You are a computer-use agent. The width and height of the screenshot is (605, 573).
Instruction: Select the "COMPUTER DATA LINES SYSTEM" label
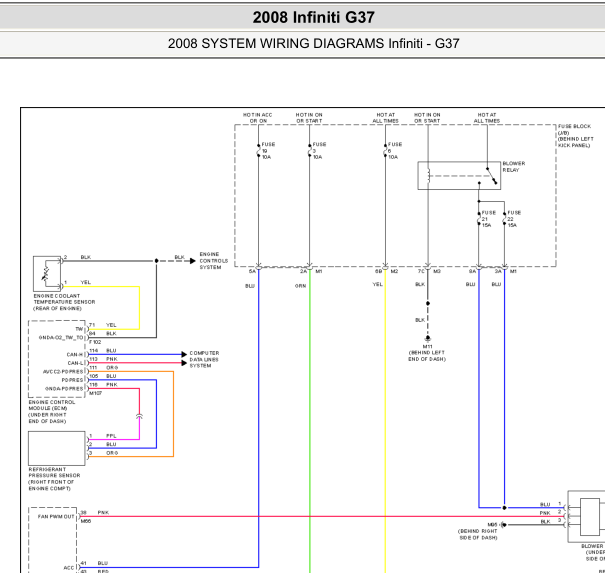(x=204, y=359)
